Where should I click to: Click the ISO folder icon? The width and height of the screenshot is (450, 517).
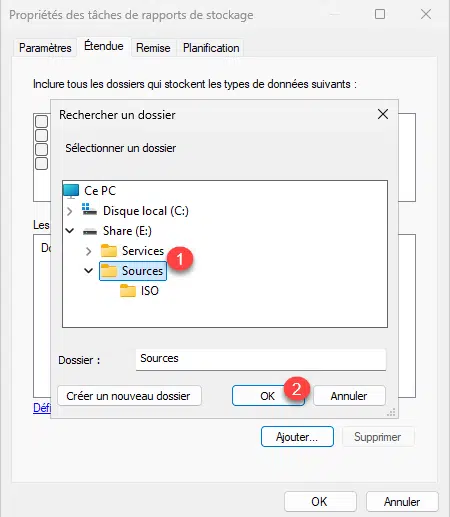tap(128, 291)
